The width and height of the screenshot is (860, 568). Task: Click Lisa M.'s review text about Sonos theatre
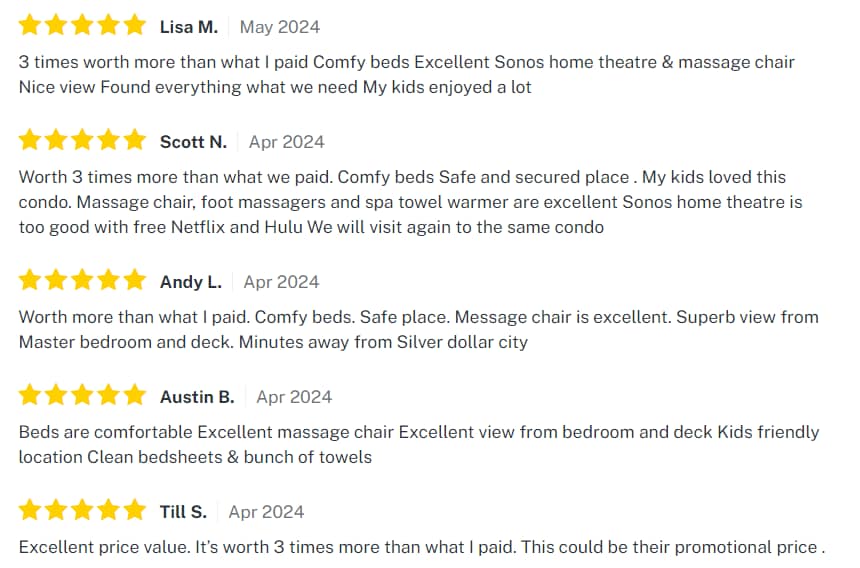(406, 75)
